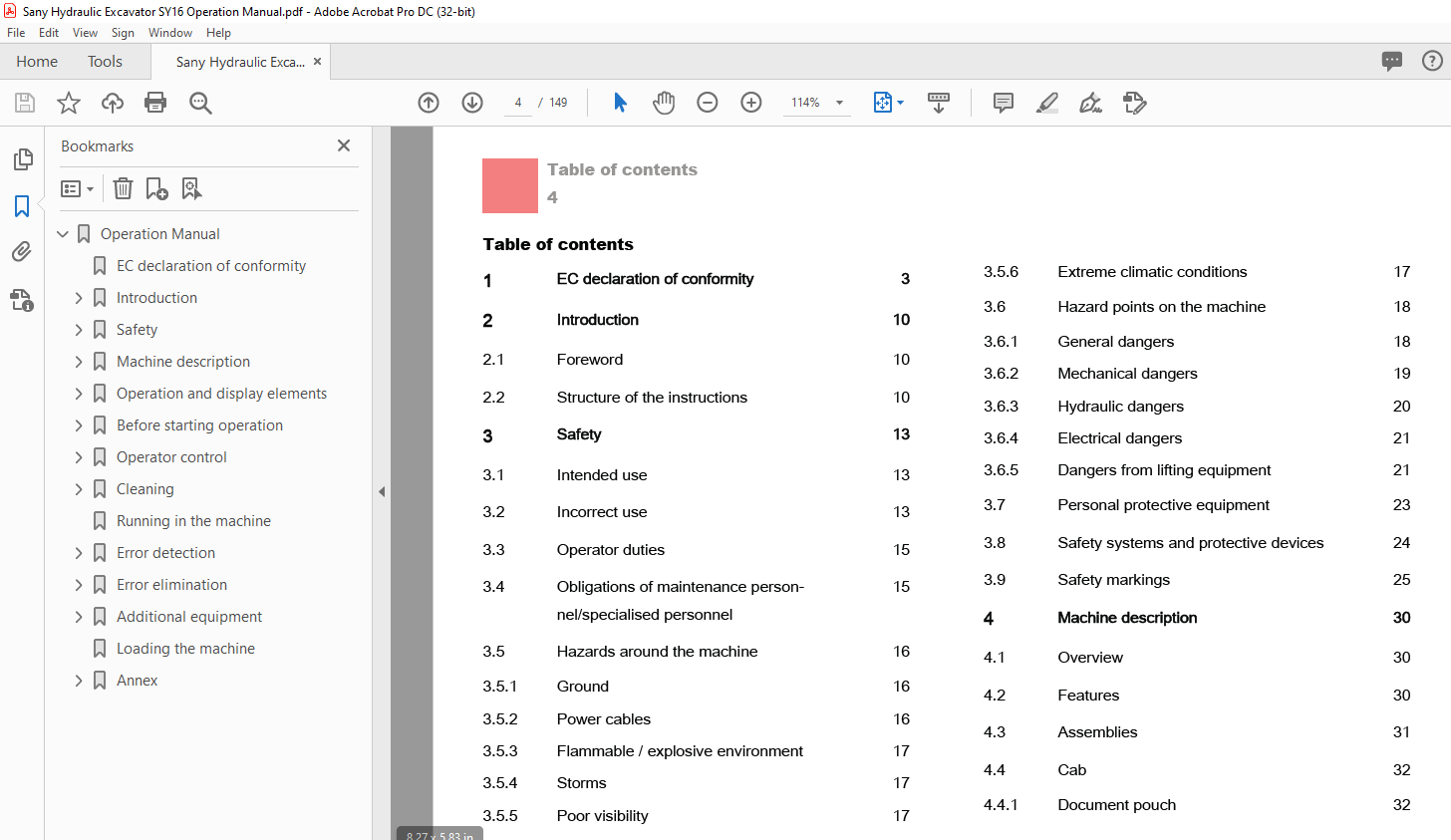Image resolution: width=1451 pixels, height=840 pixels.
Task: Activate the hand pan tool
Action: [x=664, y=103]
